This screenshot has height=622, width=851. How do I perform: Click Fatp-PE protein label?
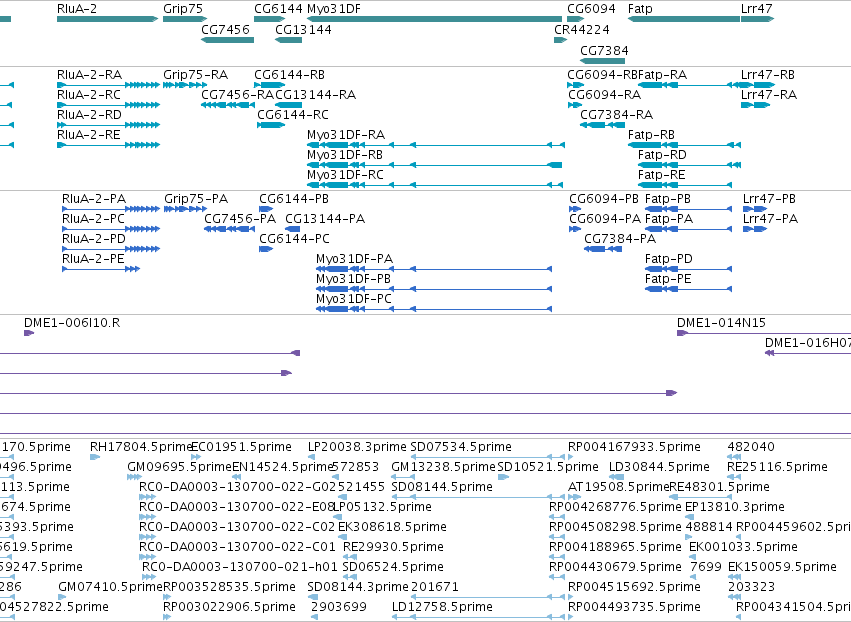coord(668,279)
